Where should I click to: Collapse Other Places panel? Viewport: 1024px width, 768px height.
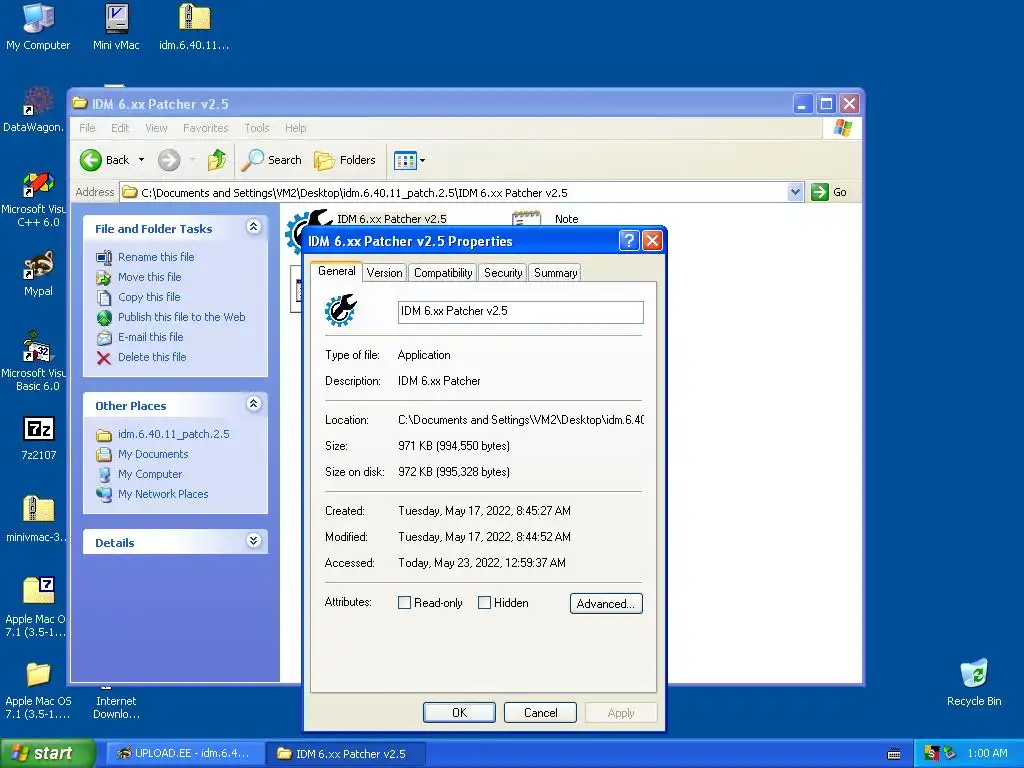253,404
